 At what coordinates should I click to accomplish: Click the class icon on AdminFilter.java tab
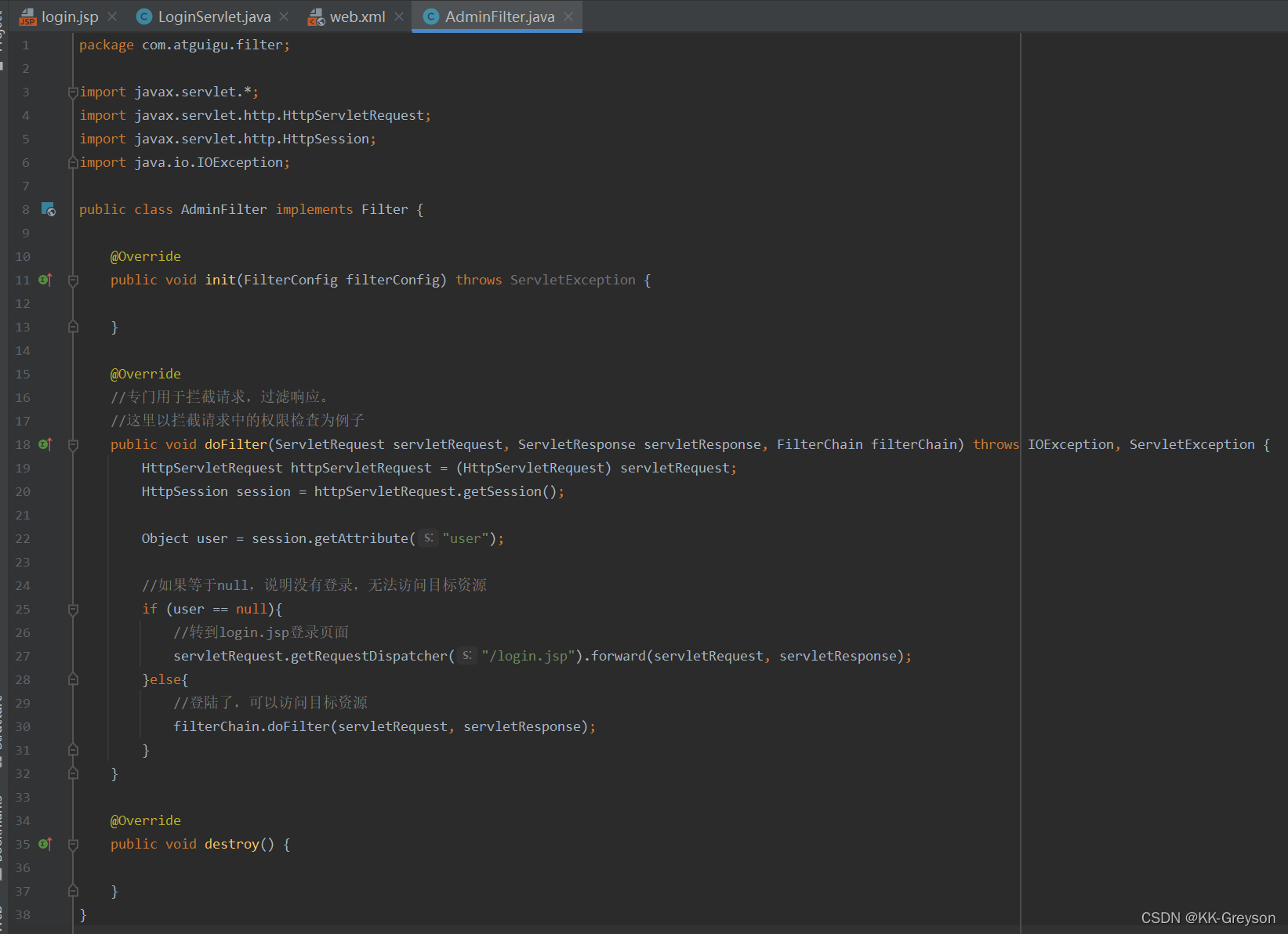(431, 16)
